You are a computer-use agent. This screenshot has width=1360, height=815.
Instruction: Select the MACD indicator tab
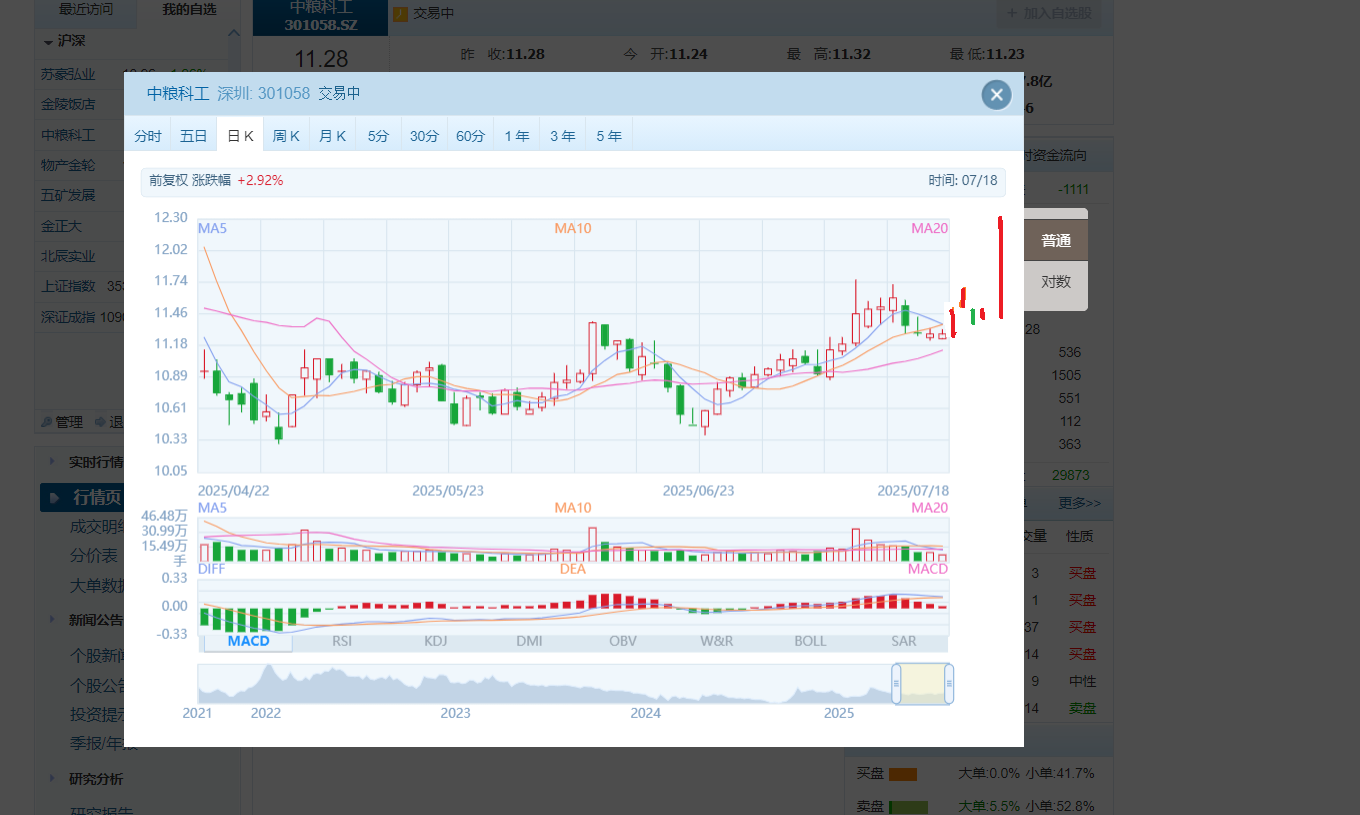tap(248, 641)
